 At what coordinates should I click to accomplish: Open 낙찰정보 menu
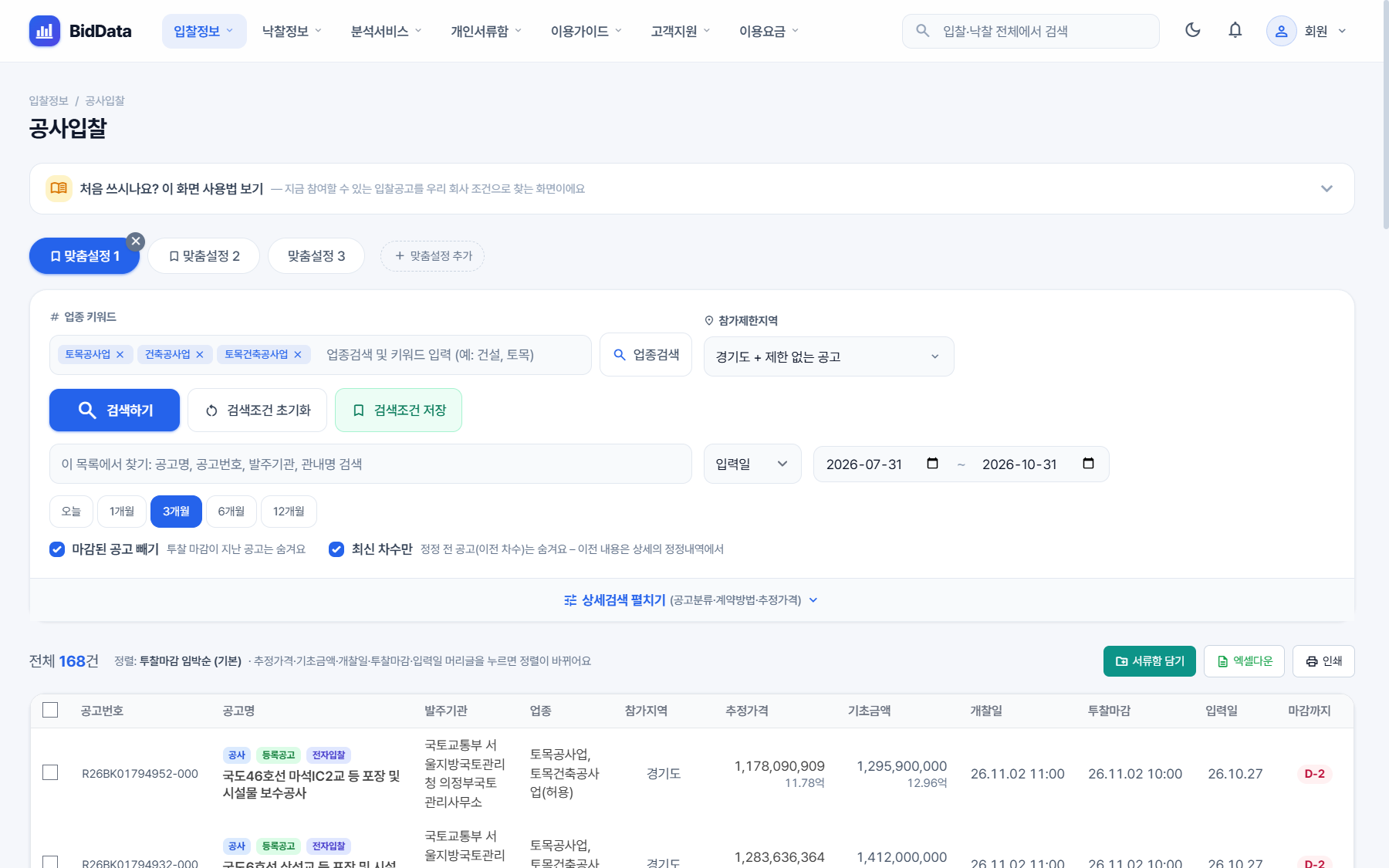(292, 31)
